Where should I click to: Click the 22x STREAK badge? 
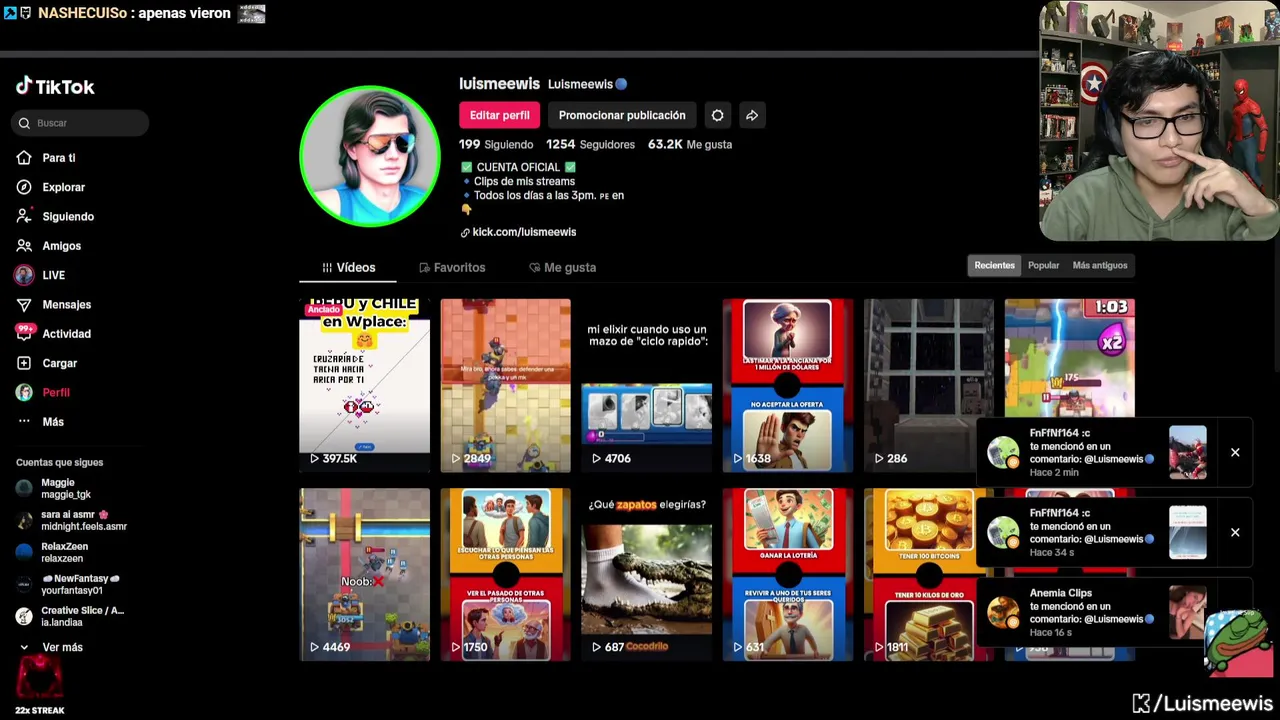click(40, 685)
